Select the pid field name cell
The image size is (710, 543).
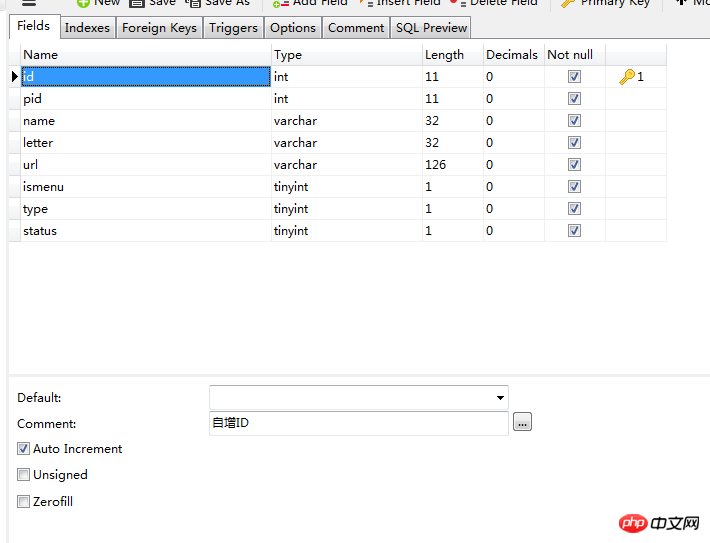pyautogui.click(x=146, y=99)
